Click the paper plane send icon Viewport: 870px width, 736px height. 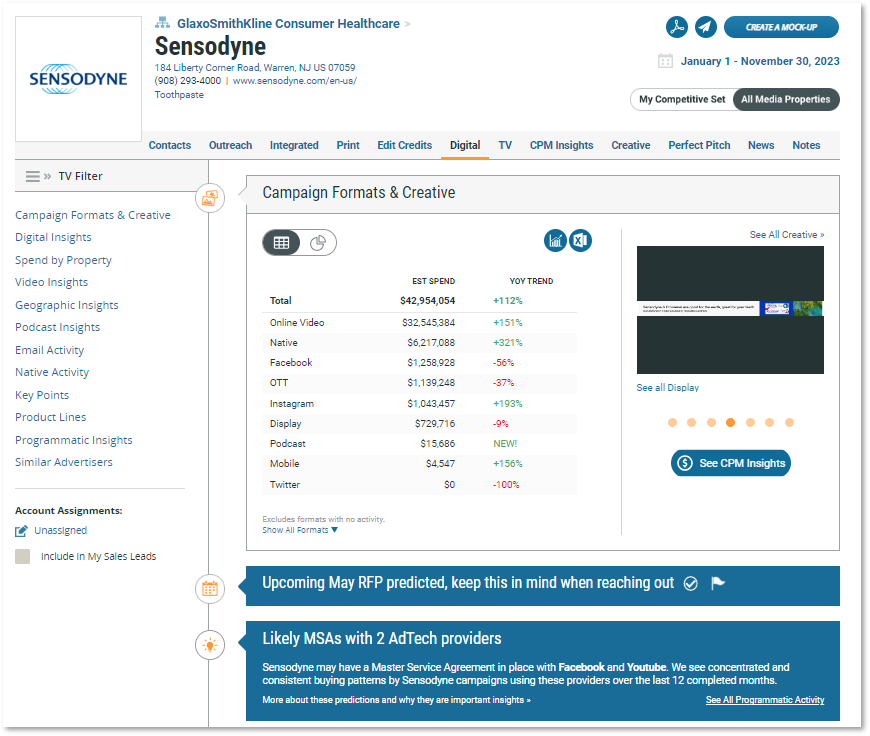[x=705, y=27]
